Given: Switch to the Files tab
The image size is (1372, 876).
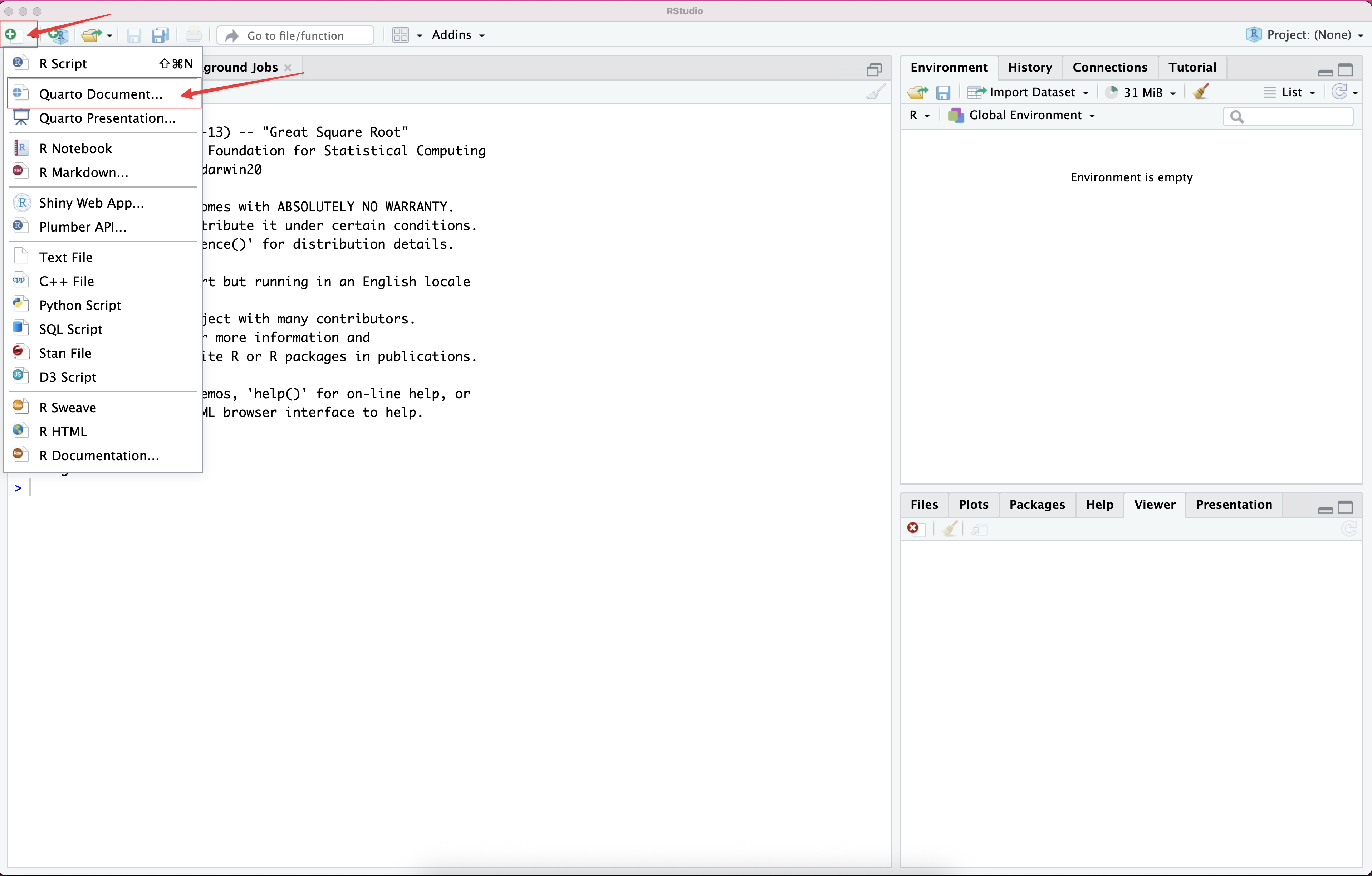Looking at the screenshot, I should coord(923,505).
